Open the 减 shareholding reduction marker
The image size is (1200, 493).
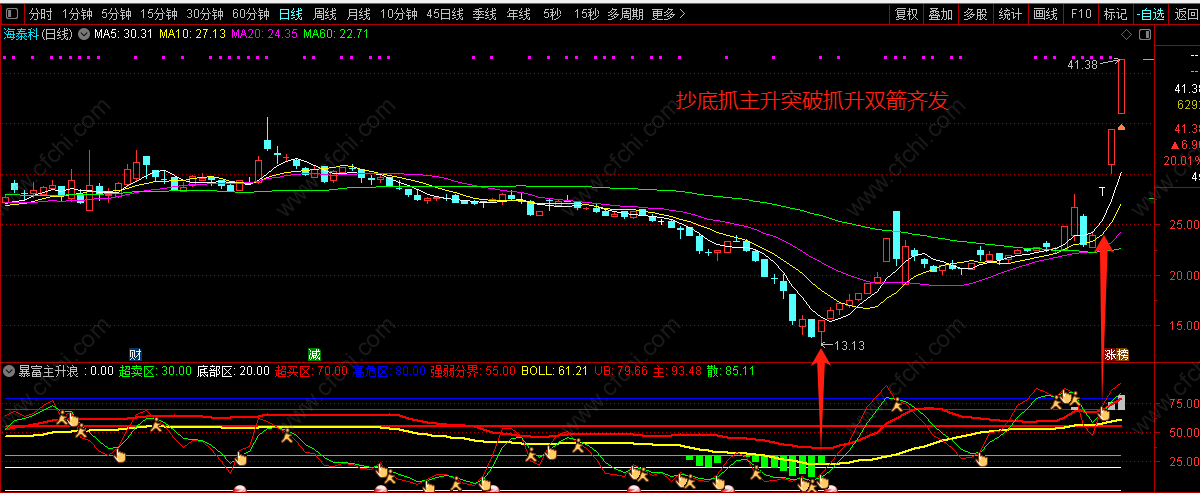coord(314,354)
